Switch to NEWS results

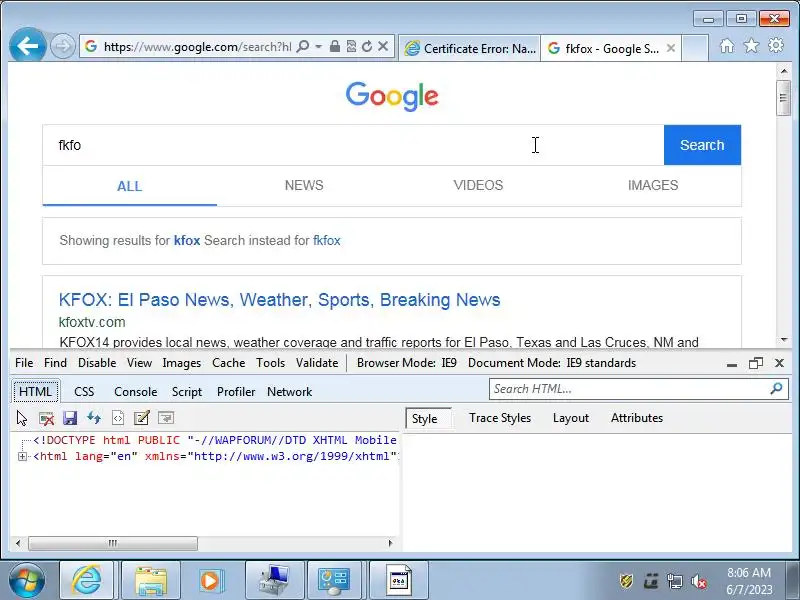coord(304,185)
